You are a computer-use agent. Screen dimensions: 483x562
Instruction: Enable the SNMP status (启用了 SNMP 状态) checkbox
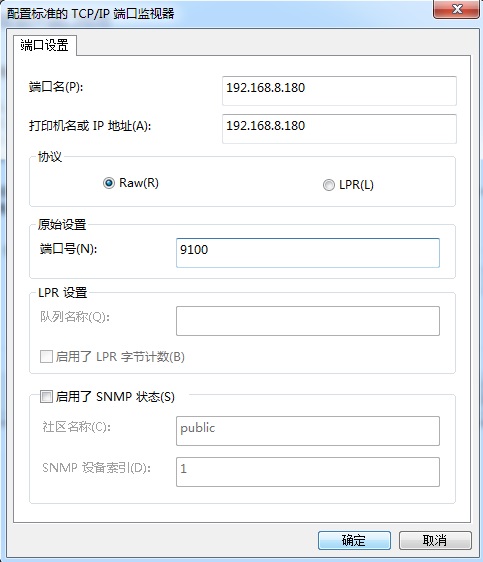click(46, 396)
